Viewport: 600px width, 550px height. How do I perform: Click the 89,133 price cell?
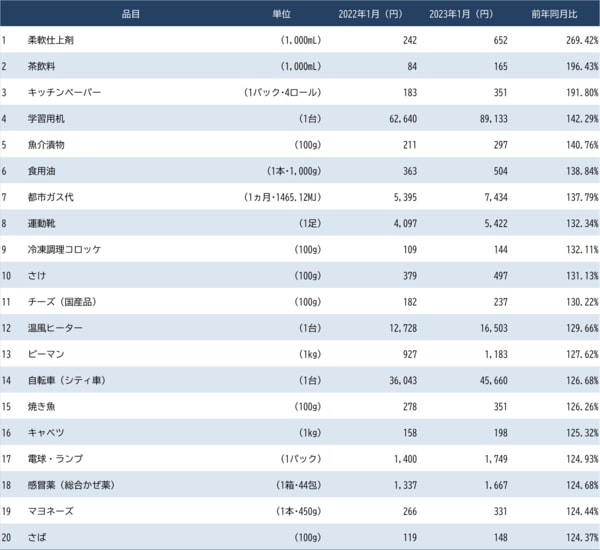pyautogui.click(x=494, y=119)
